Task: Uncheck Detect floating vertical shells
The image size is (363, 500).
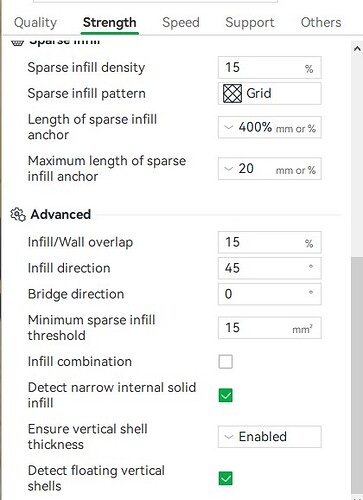Action: pyautogui.click(x=226, y=478)
